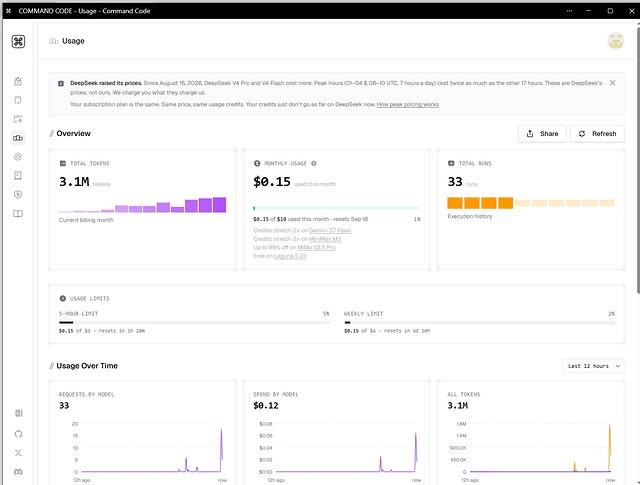Open the shield icon in the sidebar
Screen dimensions: 640x485
pyautogui.click(x=18, y=195)
